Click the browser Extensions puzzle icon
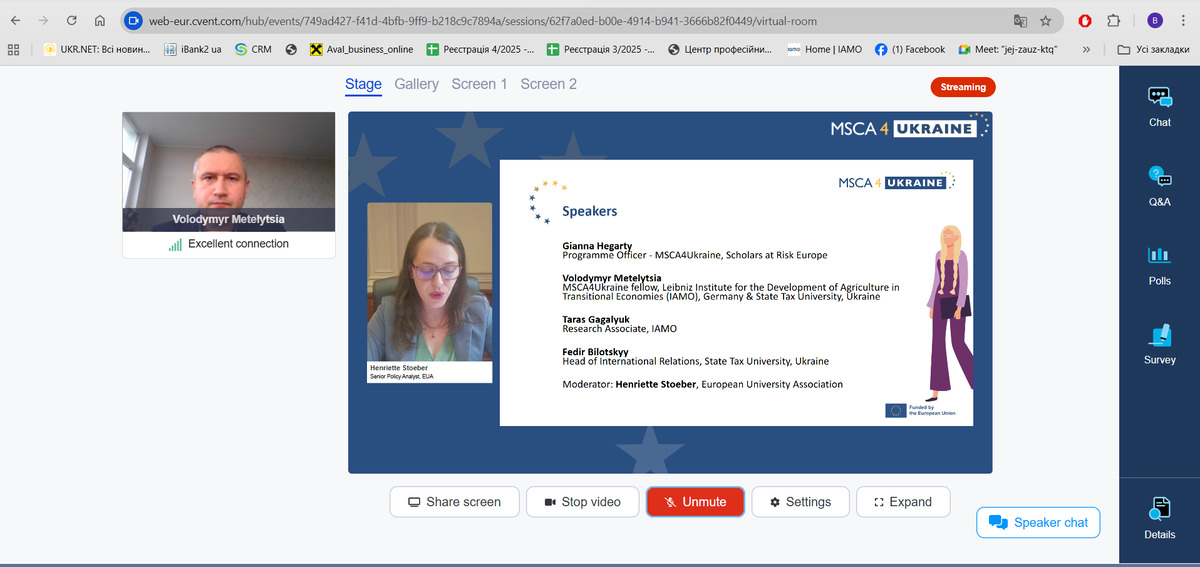Viewport: 1200px width, 567px height. [1114, 20]
